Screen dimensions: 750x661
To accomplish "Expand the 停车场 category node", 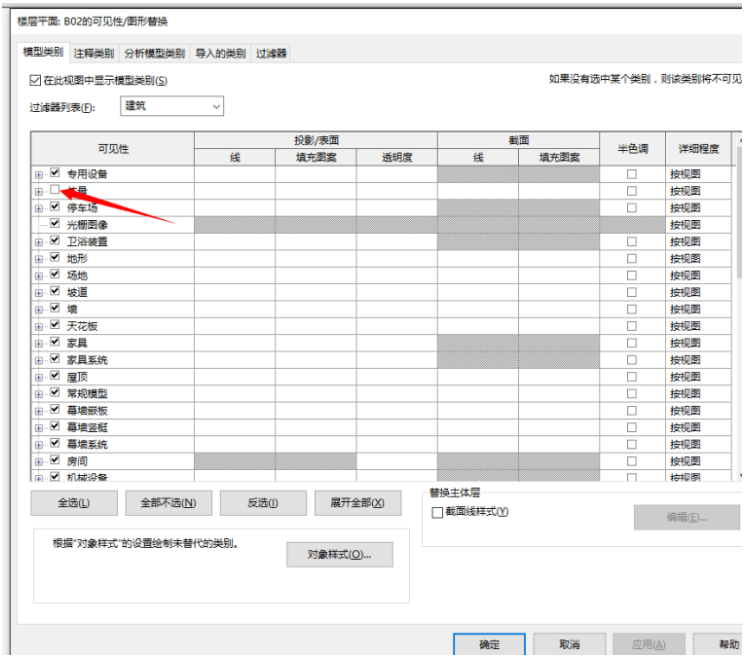I will 39,209.
